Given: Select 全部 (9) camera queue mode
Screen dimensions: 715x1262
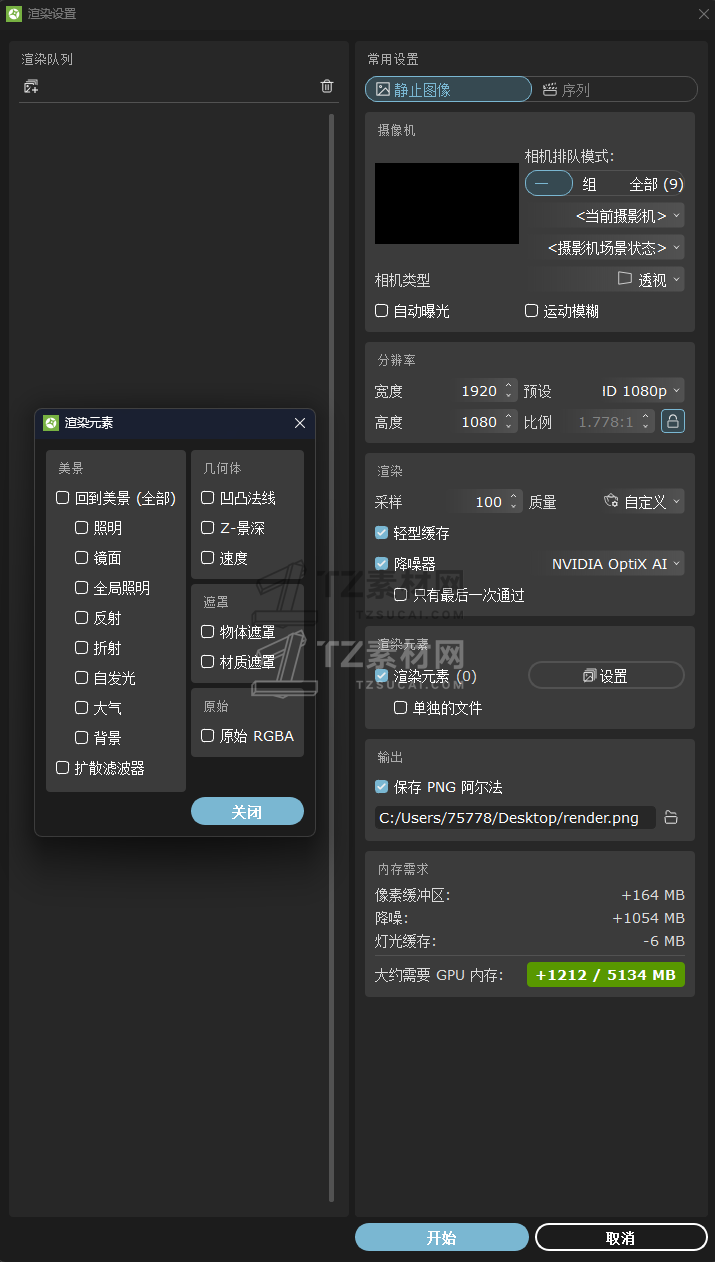Looking at the screenshot, I should 656,184.
